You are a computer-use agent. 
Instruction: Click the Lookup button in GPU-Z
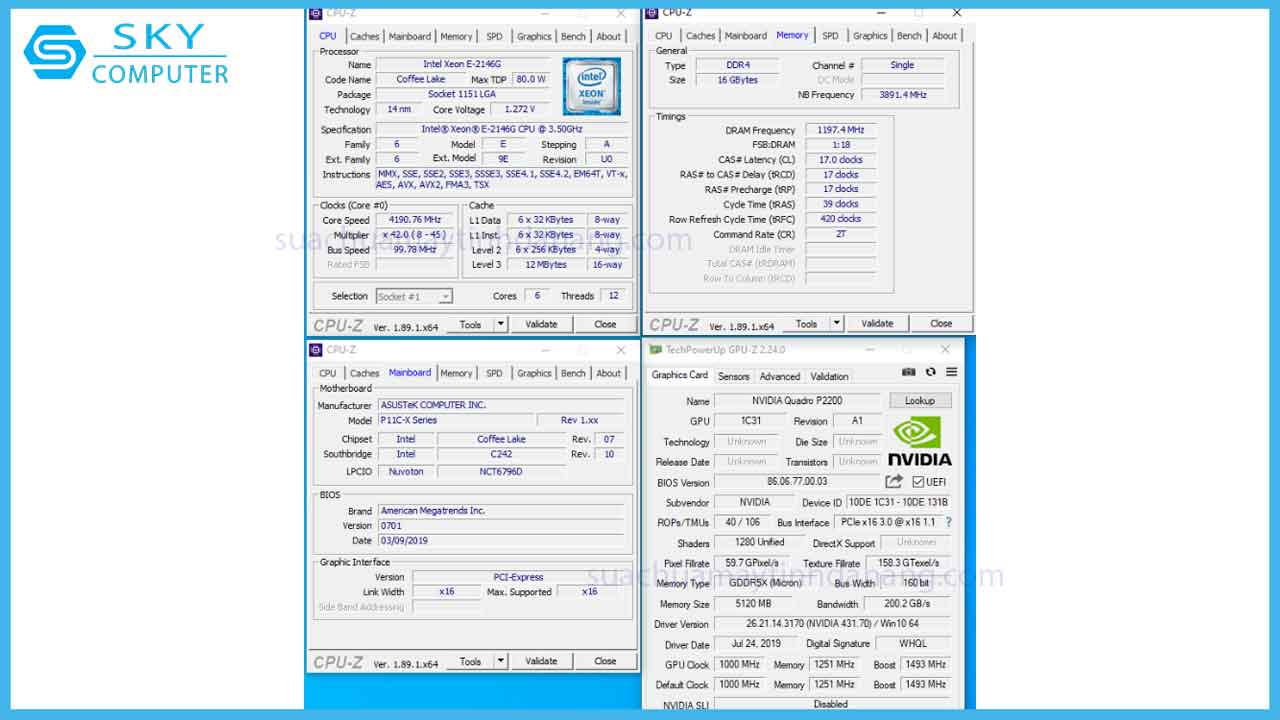920,399
